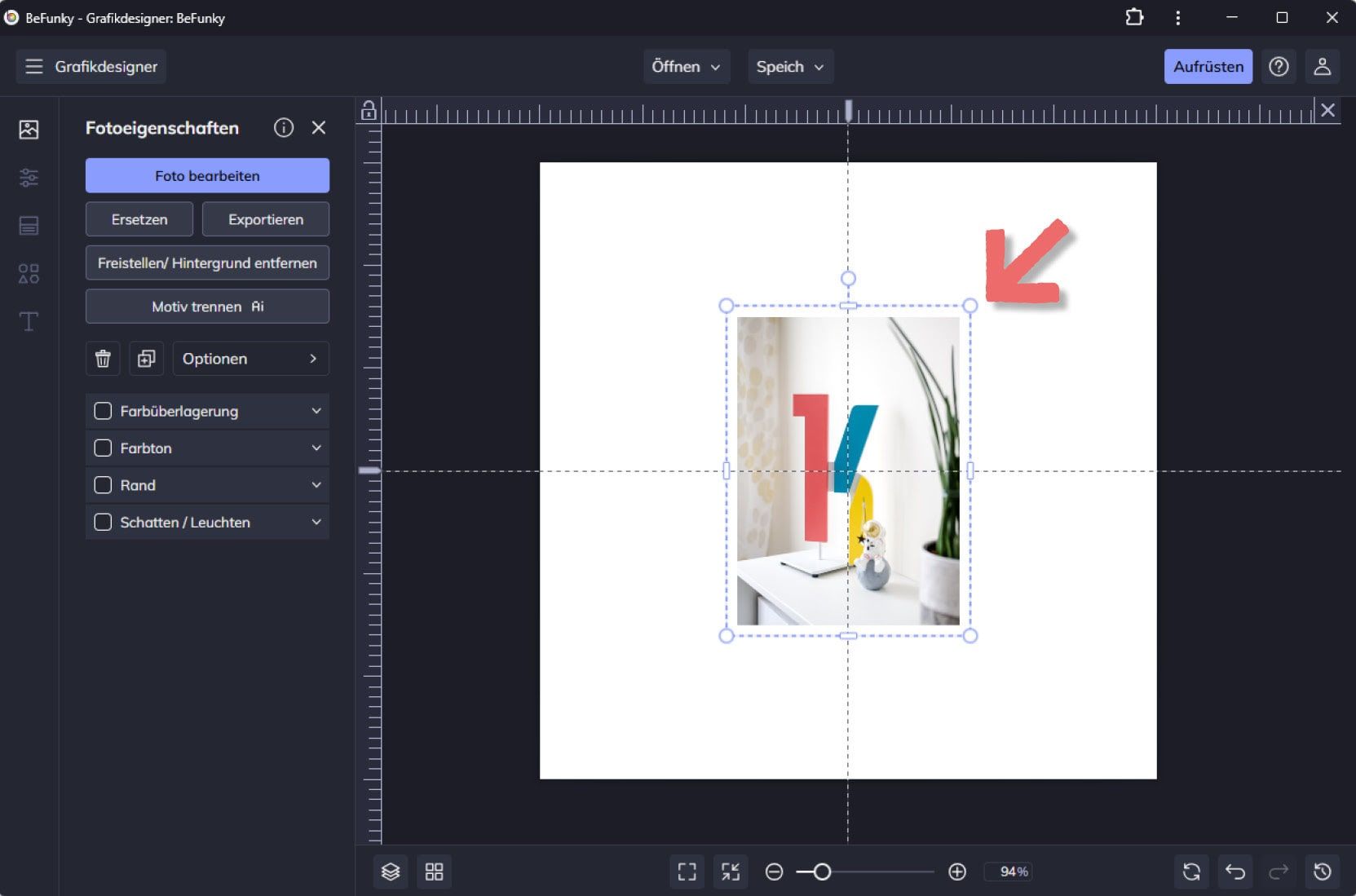The width and height of the screenshot is (1356, 896).
Task: Open the browser extensions puzzle icon
Action: coord(1134,17)
